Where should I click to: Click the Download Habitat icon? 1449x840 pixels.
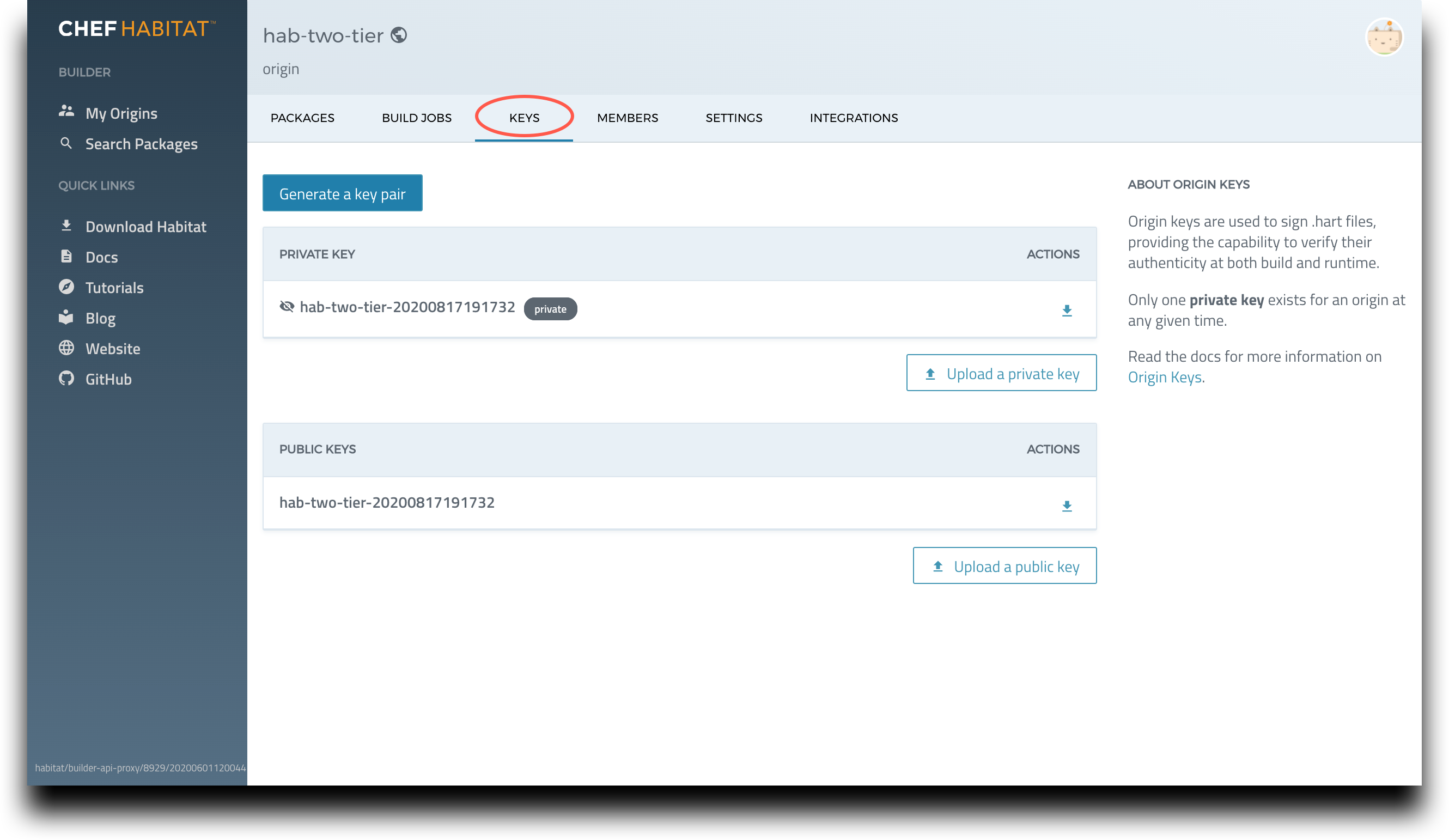(66, 226)
